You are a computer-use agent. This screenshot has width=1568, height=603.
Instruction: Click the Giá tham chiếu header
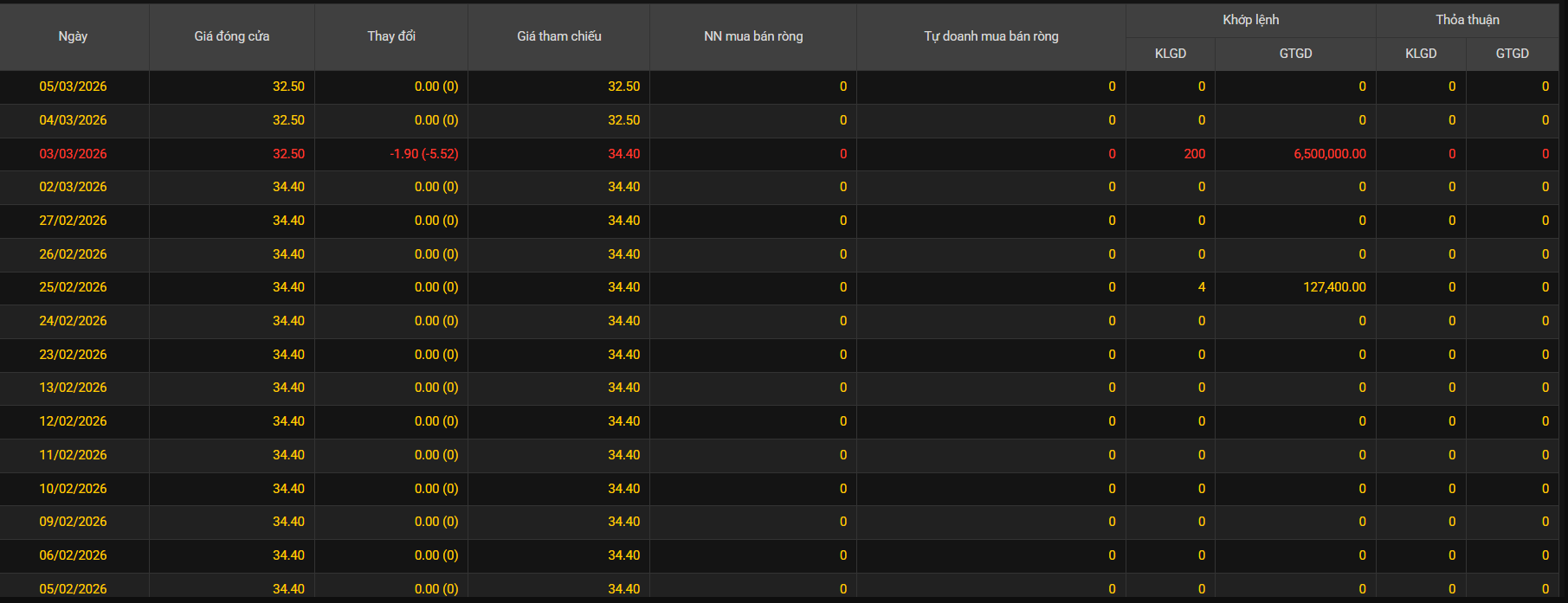click(558, 36)
